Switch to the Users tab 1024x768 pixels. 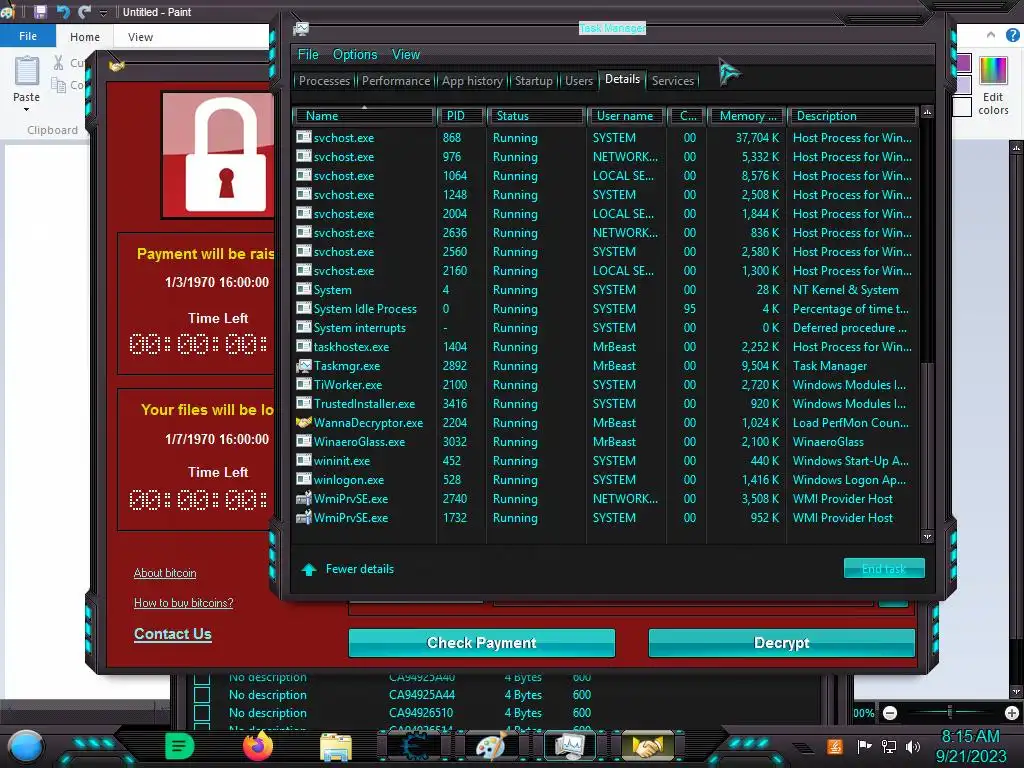coord(579,81)
